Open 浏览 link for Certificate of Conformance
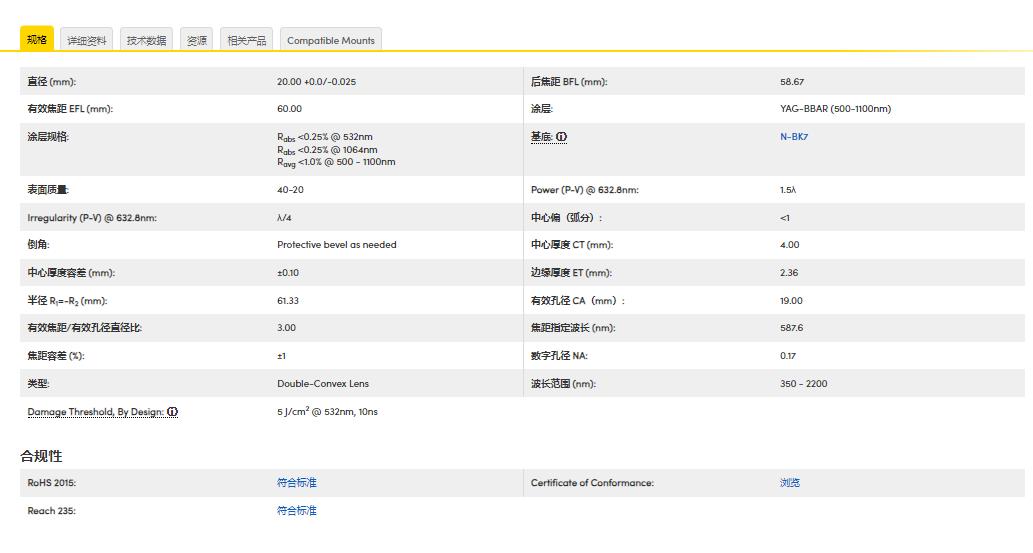 [789, 483]
